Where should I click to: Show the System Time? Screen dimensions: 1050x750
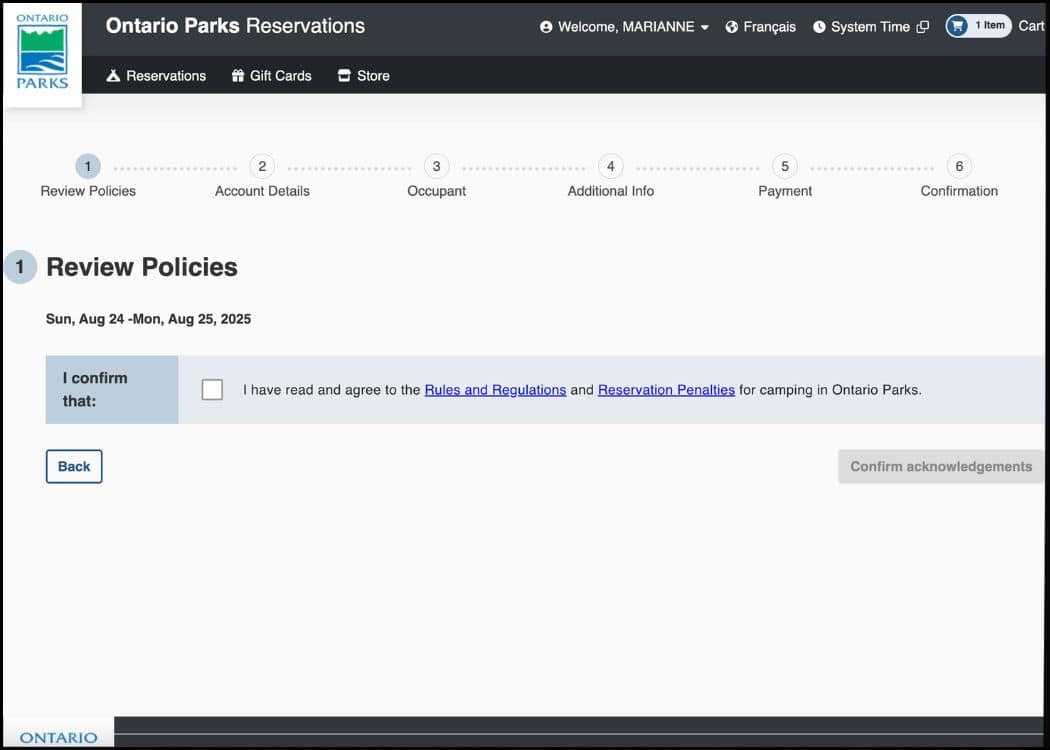pyautogui.click(x=871, y=27)
